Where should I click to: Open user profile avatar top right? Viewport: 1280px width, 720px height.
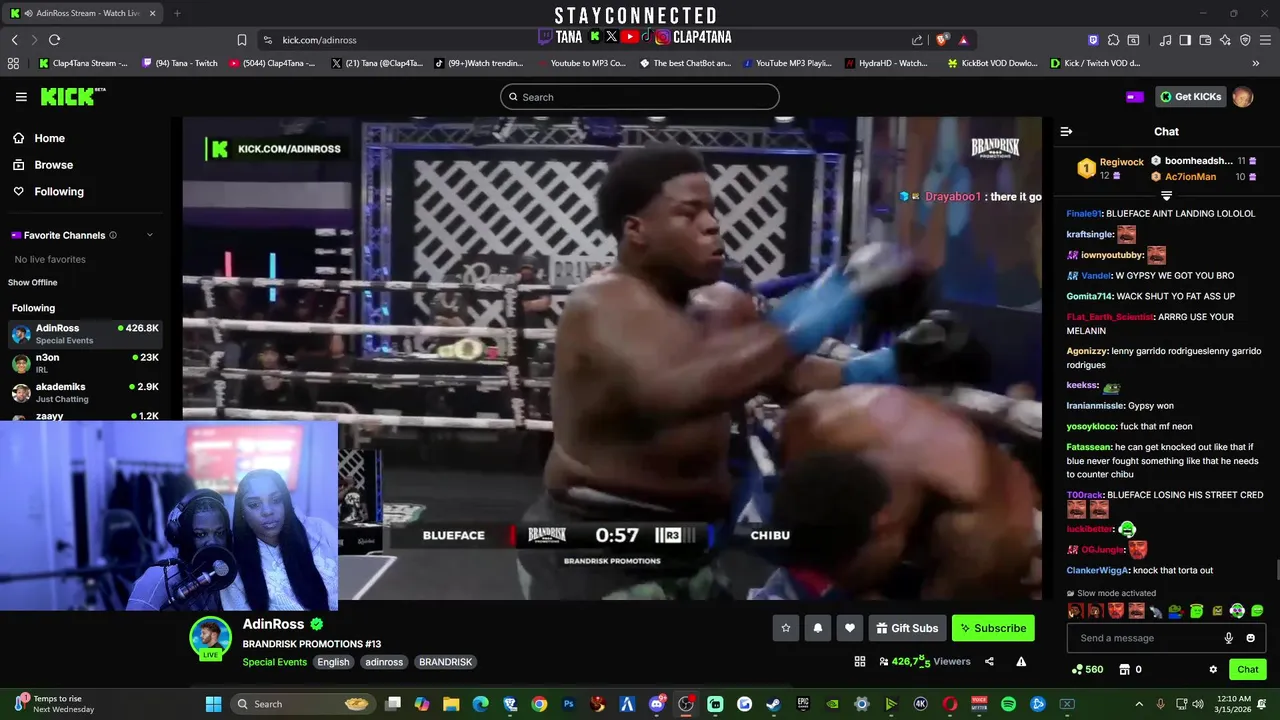pos(1242,97)
